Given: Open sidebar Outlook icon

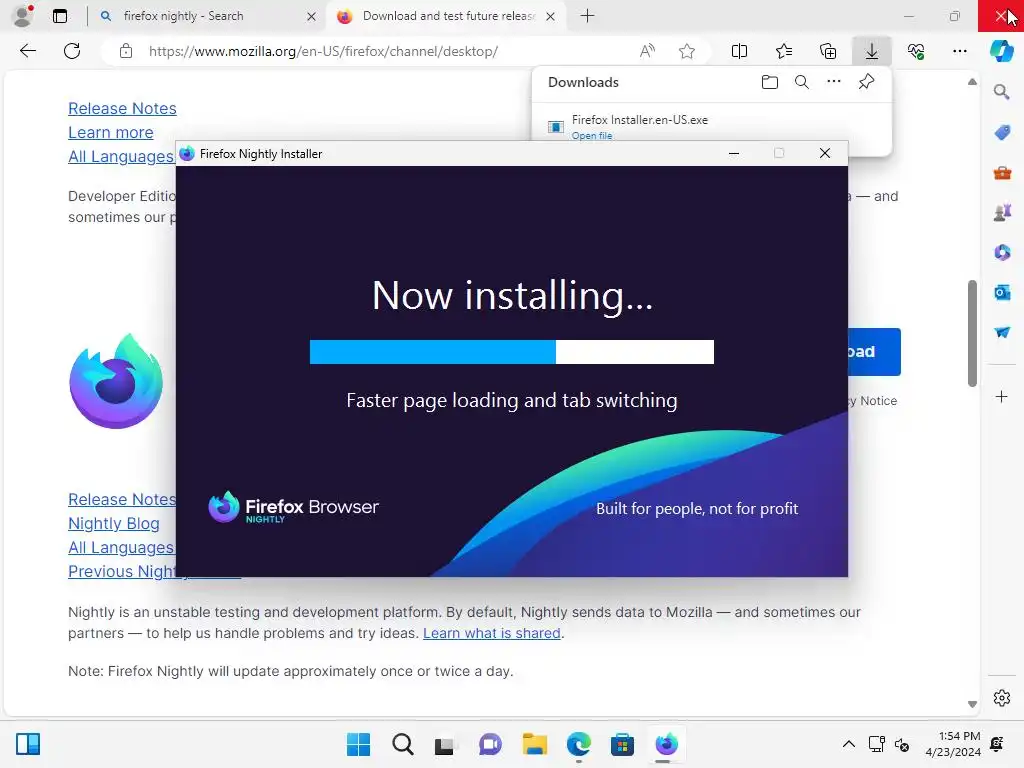Looking at the screenshot, I should click(1002, 293).
